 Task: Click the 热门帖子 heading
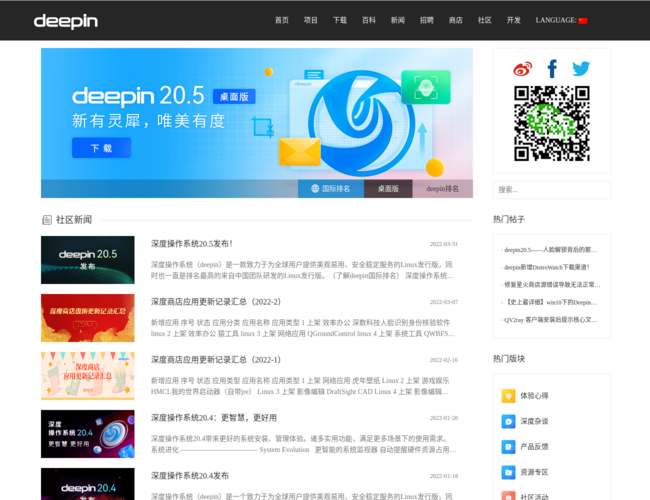pos(509,219)
